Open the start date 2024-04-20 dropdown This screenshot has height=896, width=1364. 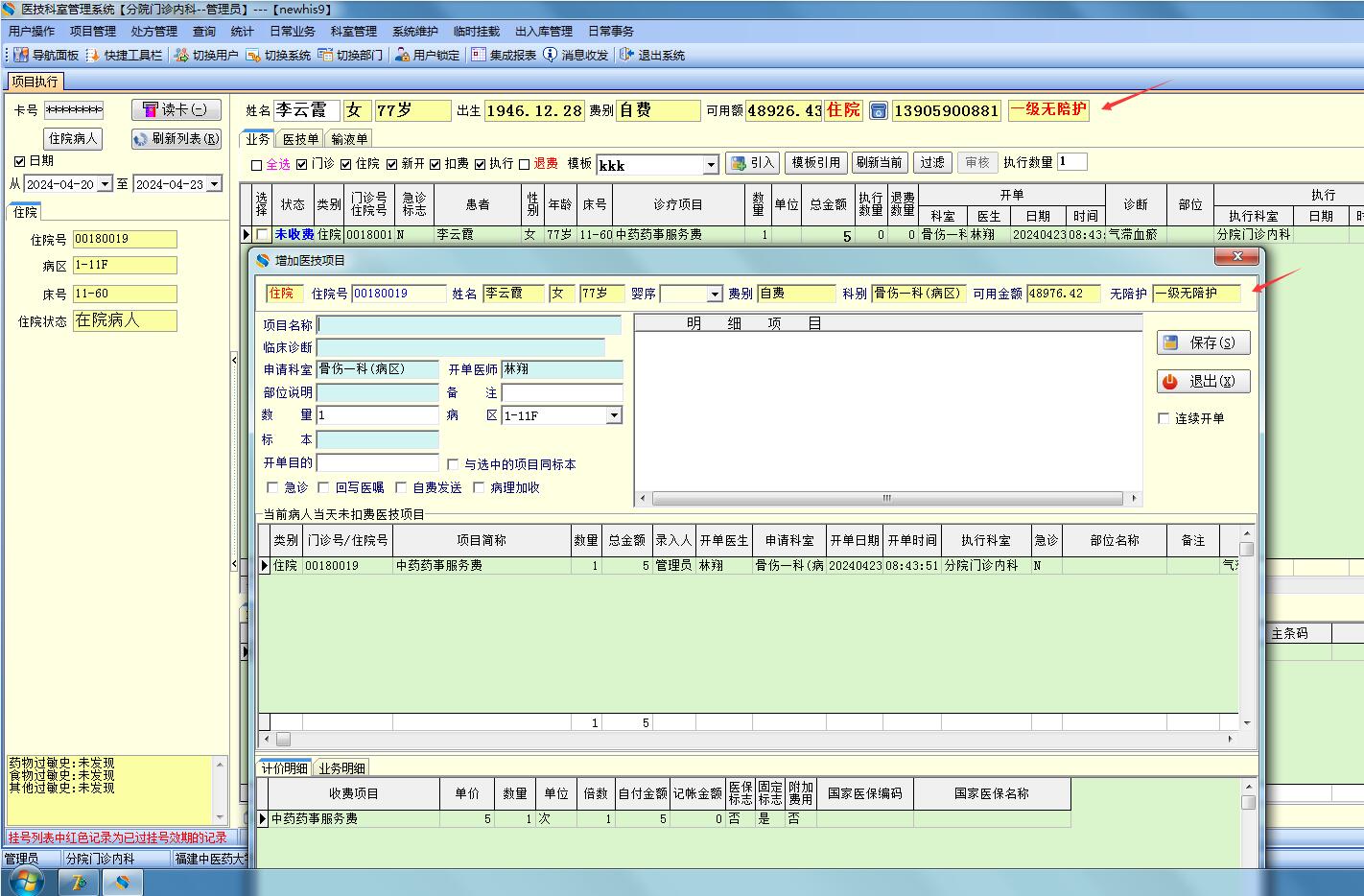click(106, 184)
